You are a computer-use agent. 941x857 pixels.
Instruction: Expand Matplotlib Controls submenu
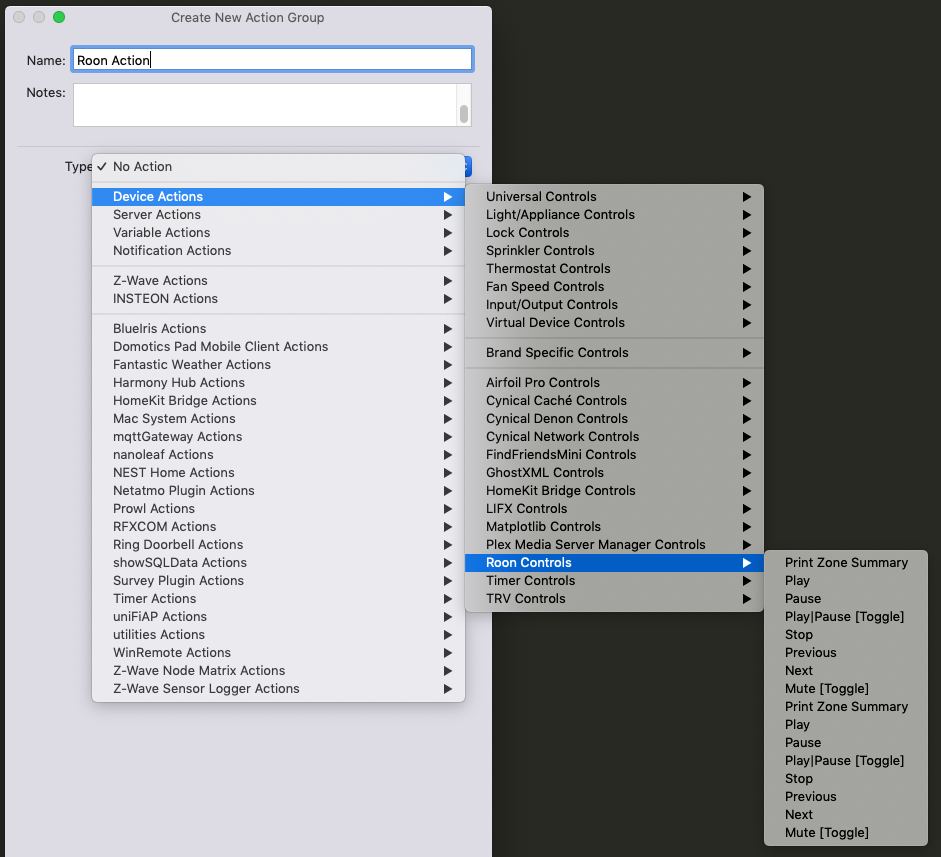pyautogui.click(x=615, y=527)
